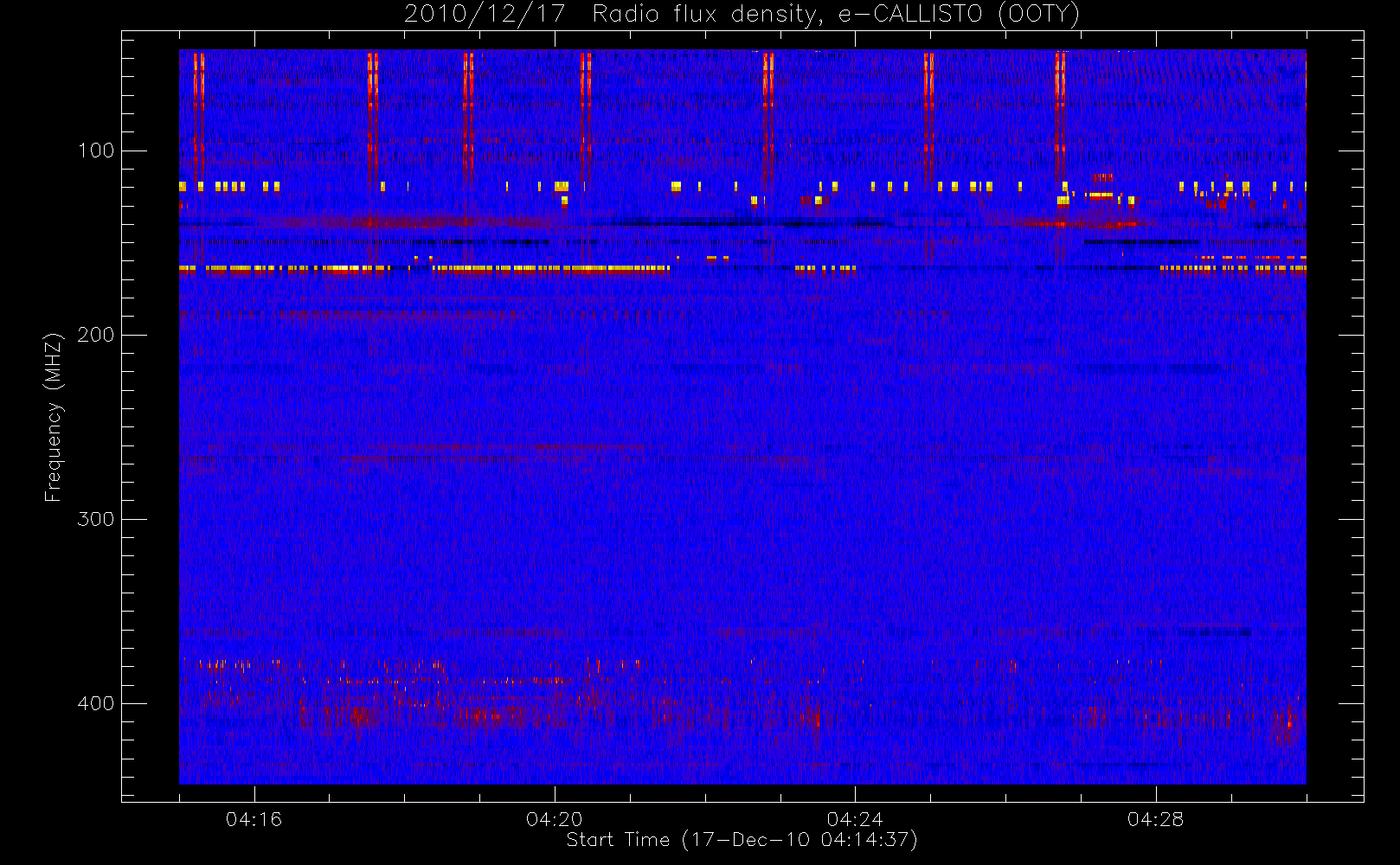The image size is (1400, 865).
Task: Click the plot title '2010/12/17 Radio flux density'
Action: coord(742,14)
